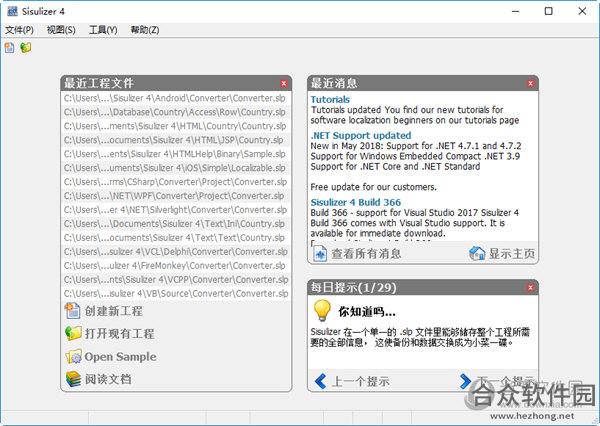Screen dimensions: 600x426
Task: Click the 阅读文档 books icon
Action: (73, 379)
